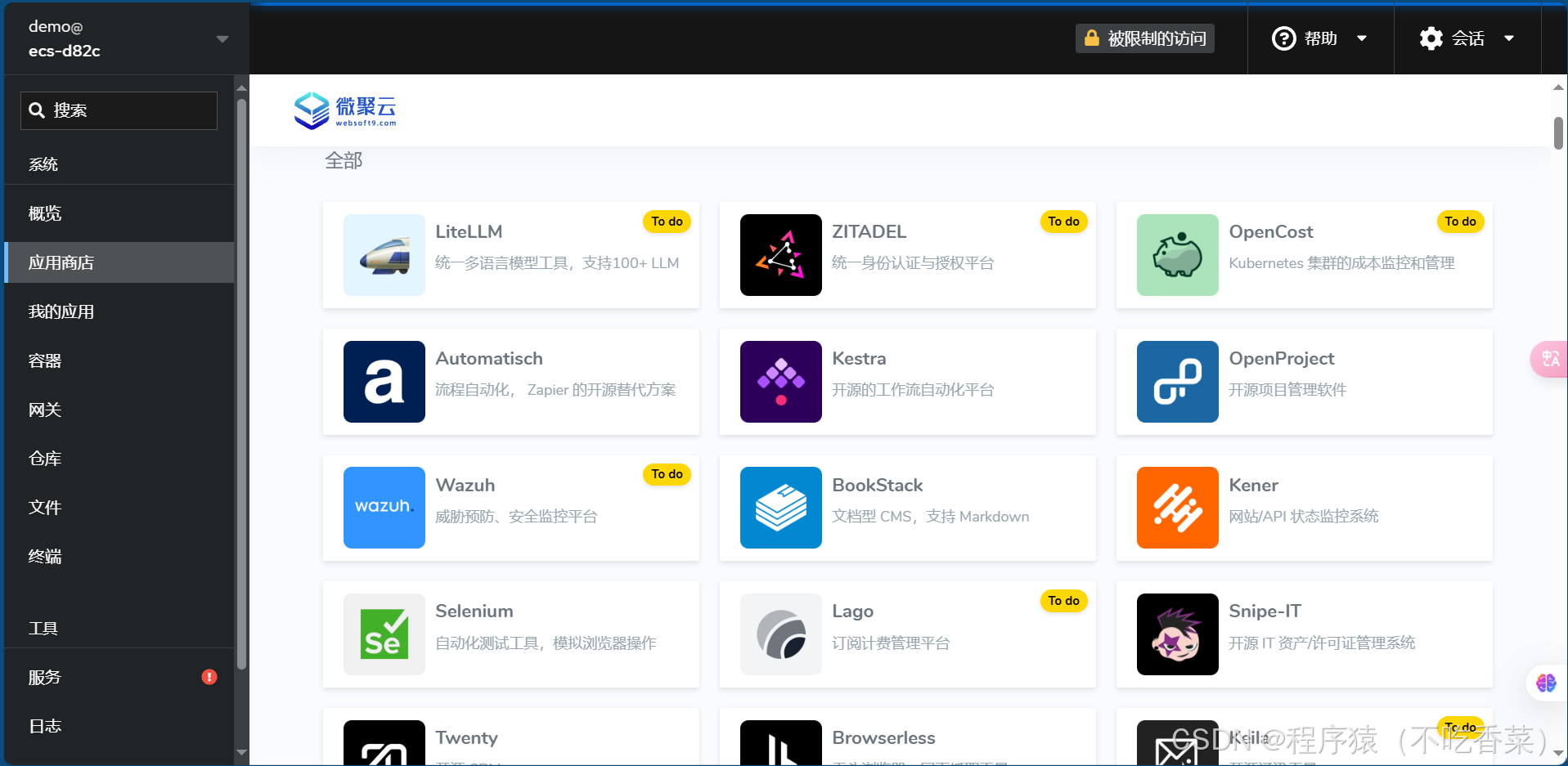This screenshot has height=766, width=1568.
Task: Click the help question mark icon
Action: pyautogui.click(x=1283, y=38)
